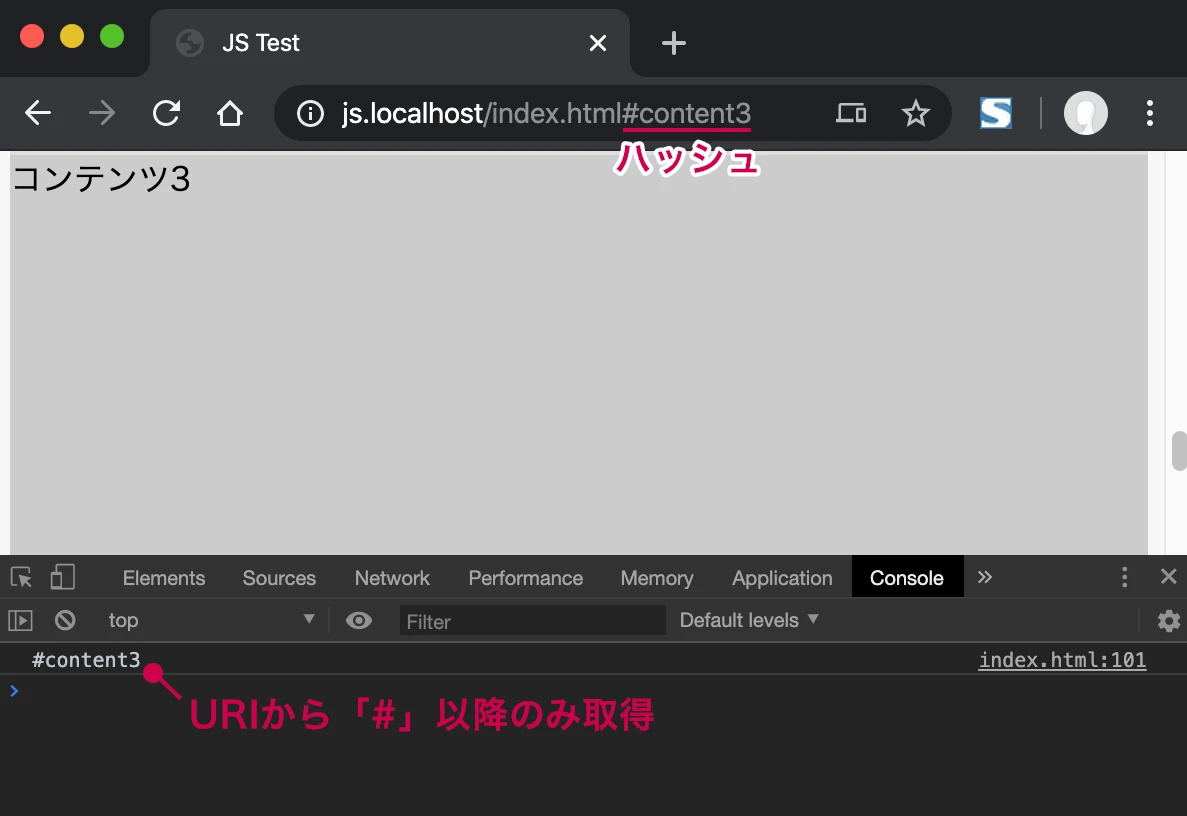Screen dimensions: 1187x816
Task: Switch to the Elements panel
Action: [x=164, y=578]
